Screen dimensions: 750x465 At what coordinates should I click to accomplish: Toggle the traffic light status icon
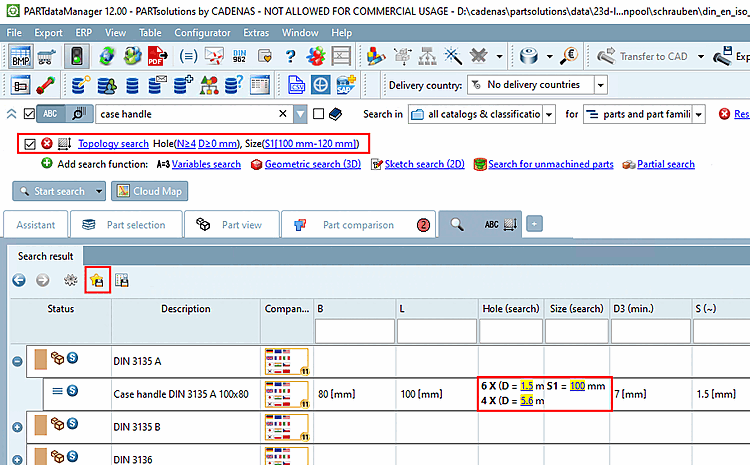point(77,56)
